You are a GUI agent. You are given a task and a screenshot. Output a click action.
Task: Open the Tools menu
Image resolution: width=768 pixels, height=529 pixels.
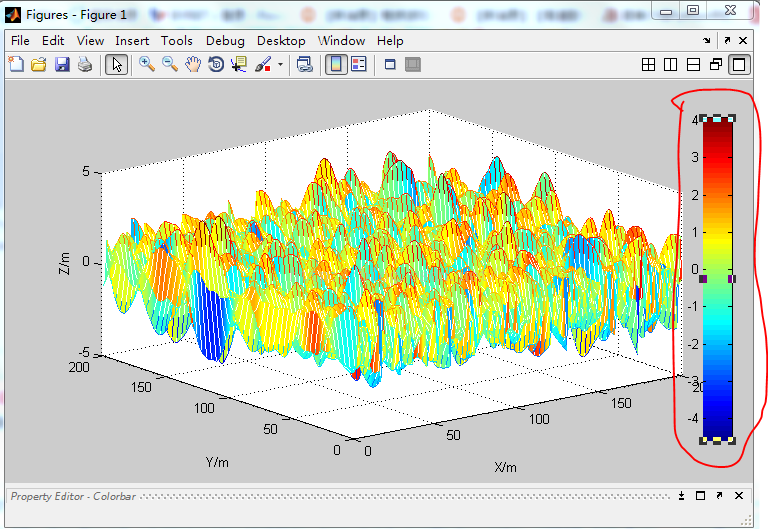(x=177, y=41)
